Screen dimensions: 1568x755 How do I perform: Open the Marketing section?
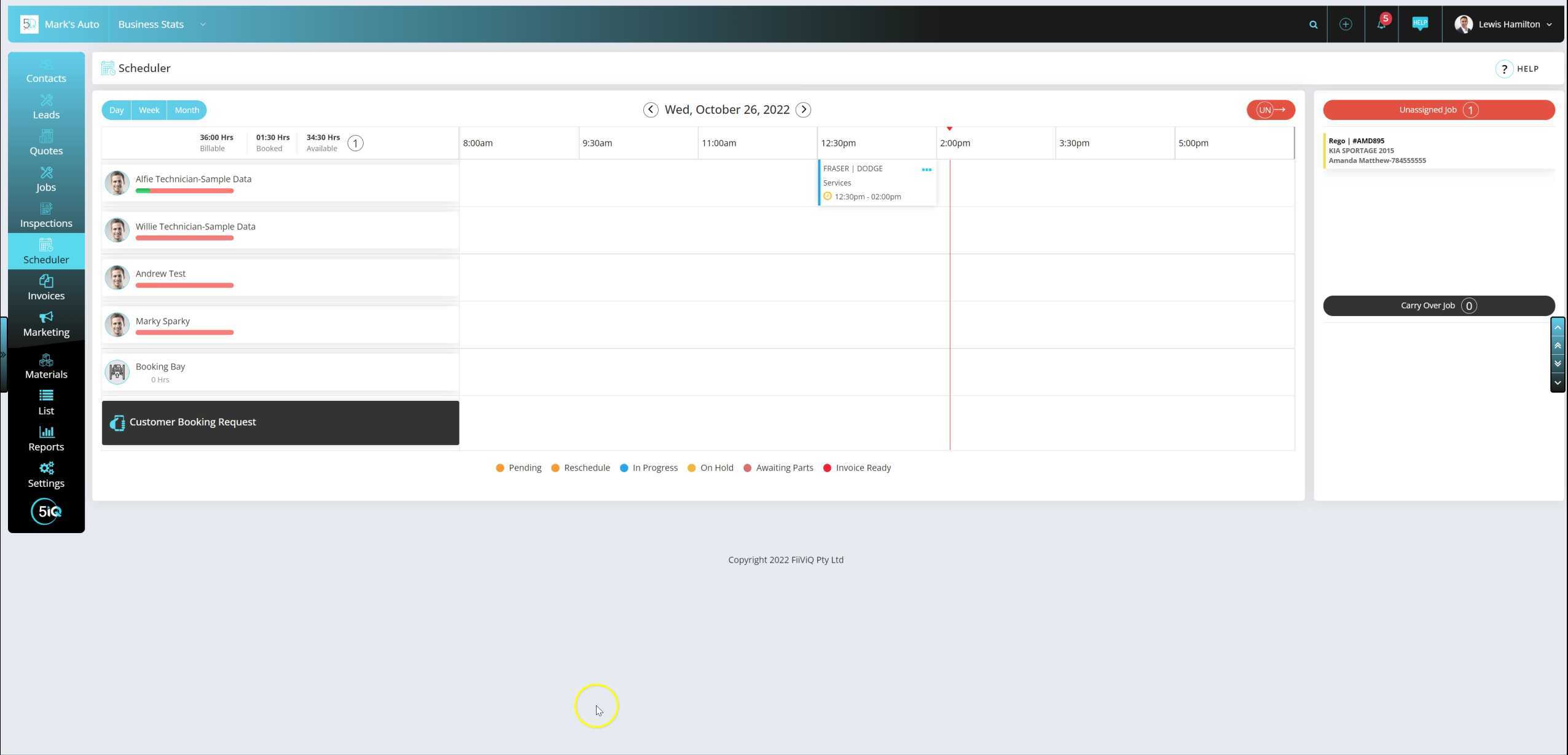[45, 323]
